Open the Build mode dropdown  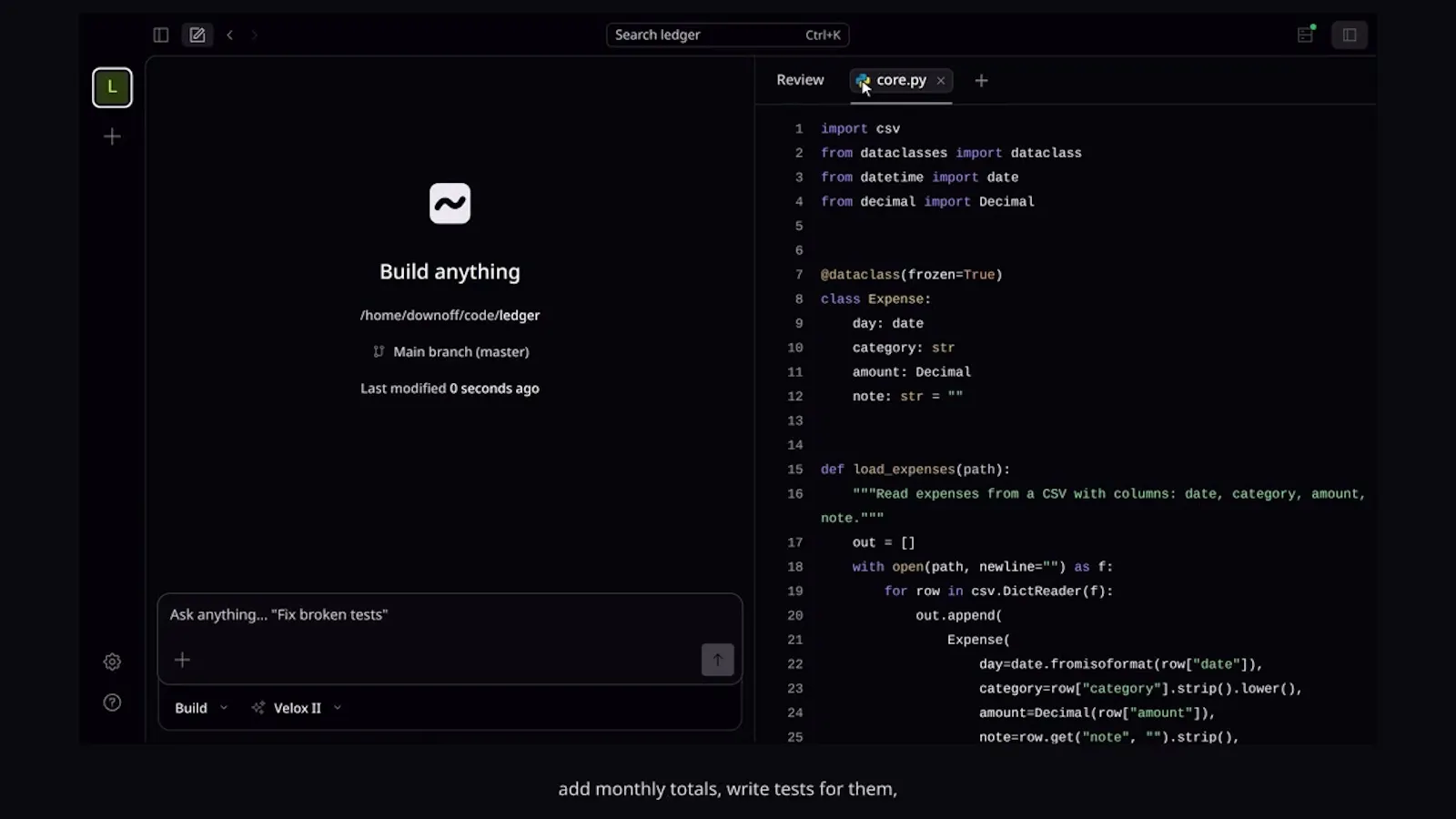pyautogui.click(x=201, y=708)
